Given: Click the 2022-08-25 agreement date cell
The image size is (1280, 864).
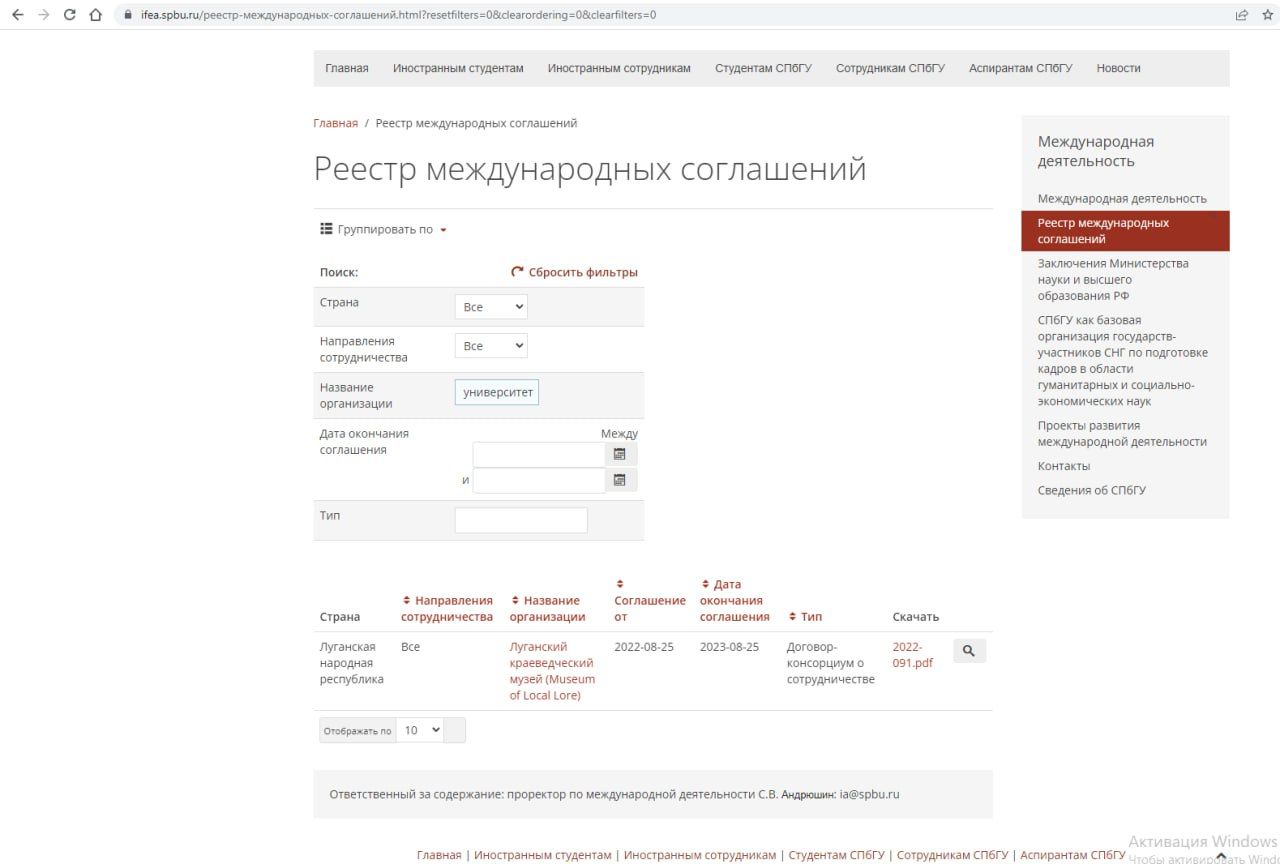Looking at the screenshot, I should click(x=644, y=647).
